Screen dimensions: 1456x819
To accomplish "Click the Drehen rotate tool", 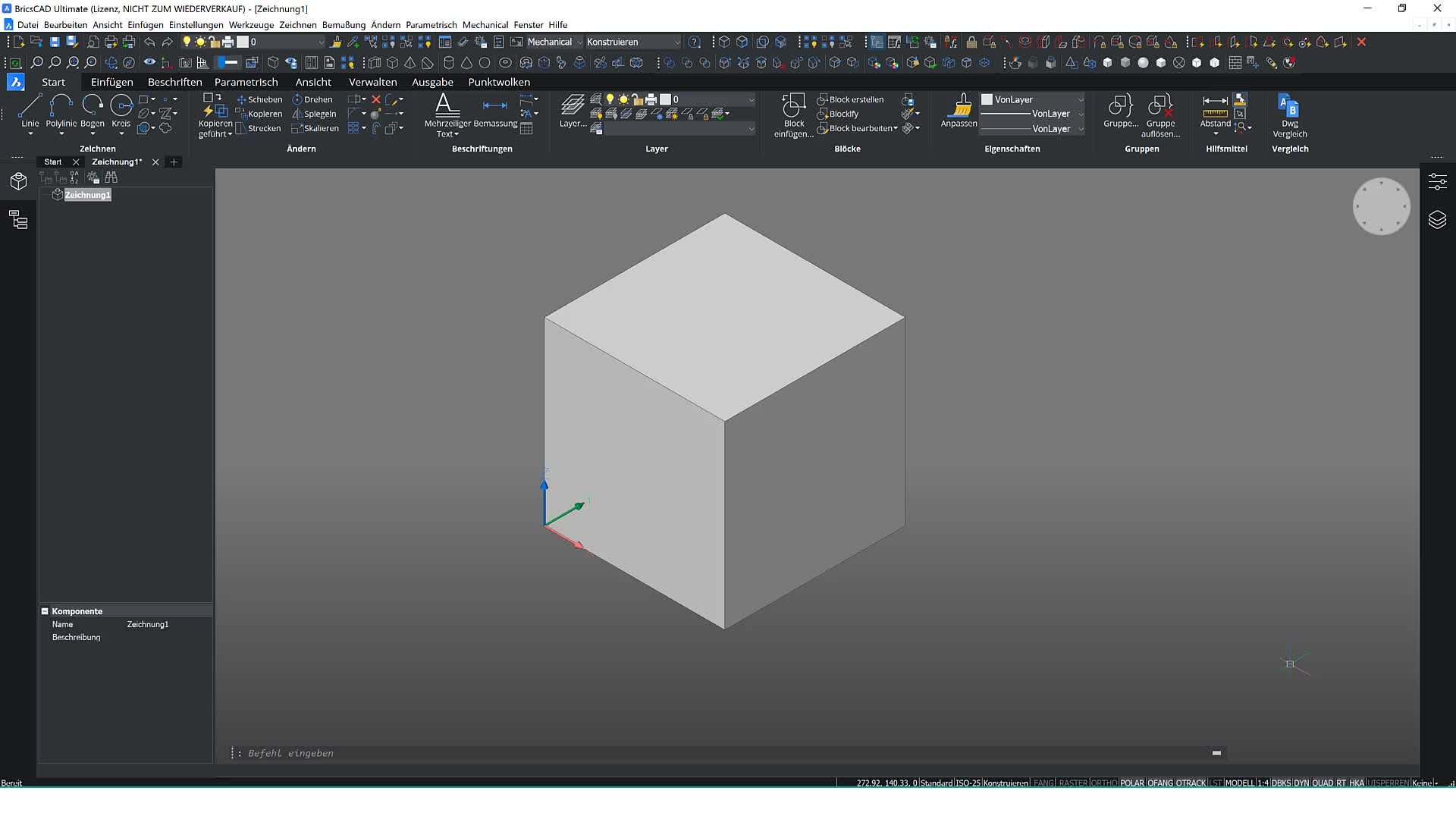I will click(312, 99).
